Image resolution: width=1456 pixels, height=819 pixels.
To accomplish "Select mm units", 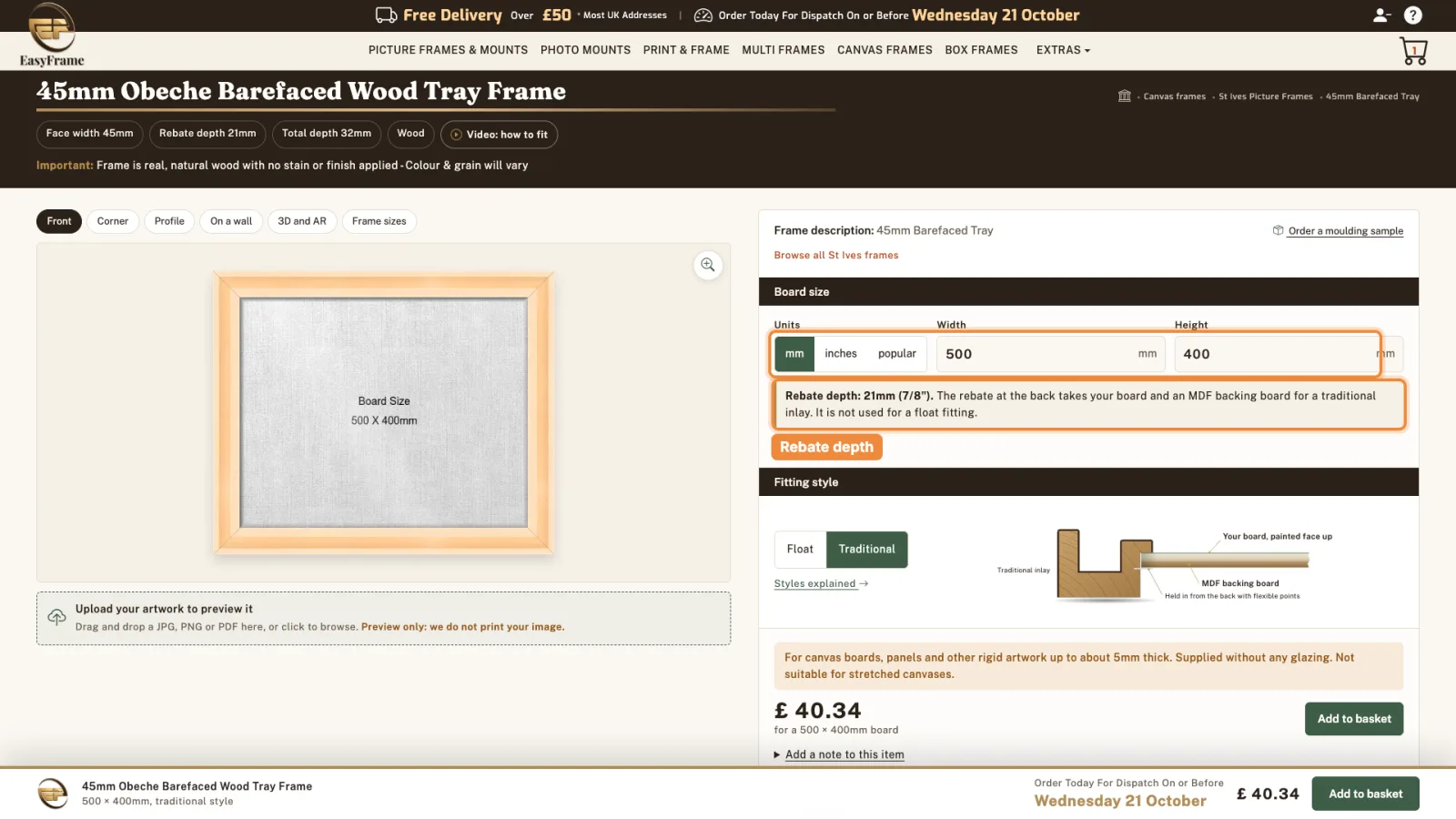I will (x=794, y=354).
